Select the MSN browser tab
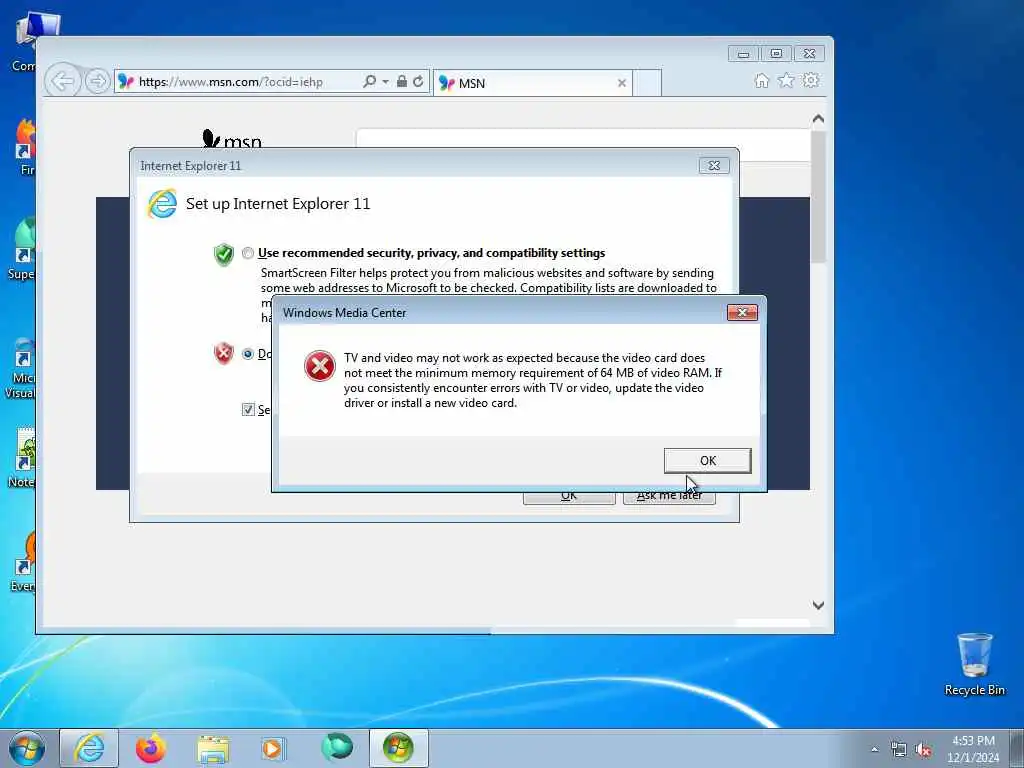The width and height of the screenshot is (1024, 768). coord(532,83)
